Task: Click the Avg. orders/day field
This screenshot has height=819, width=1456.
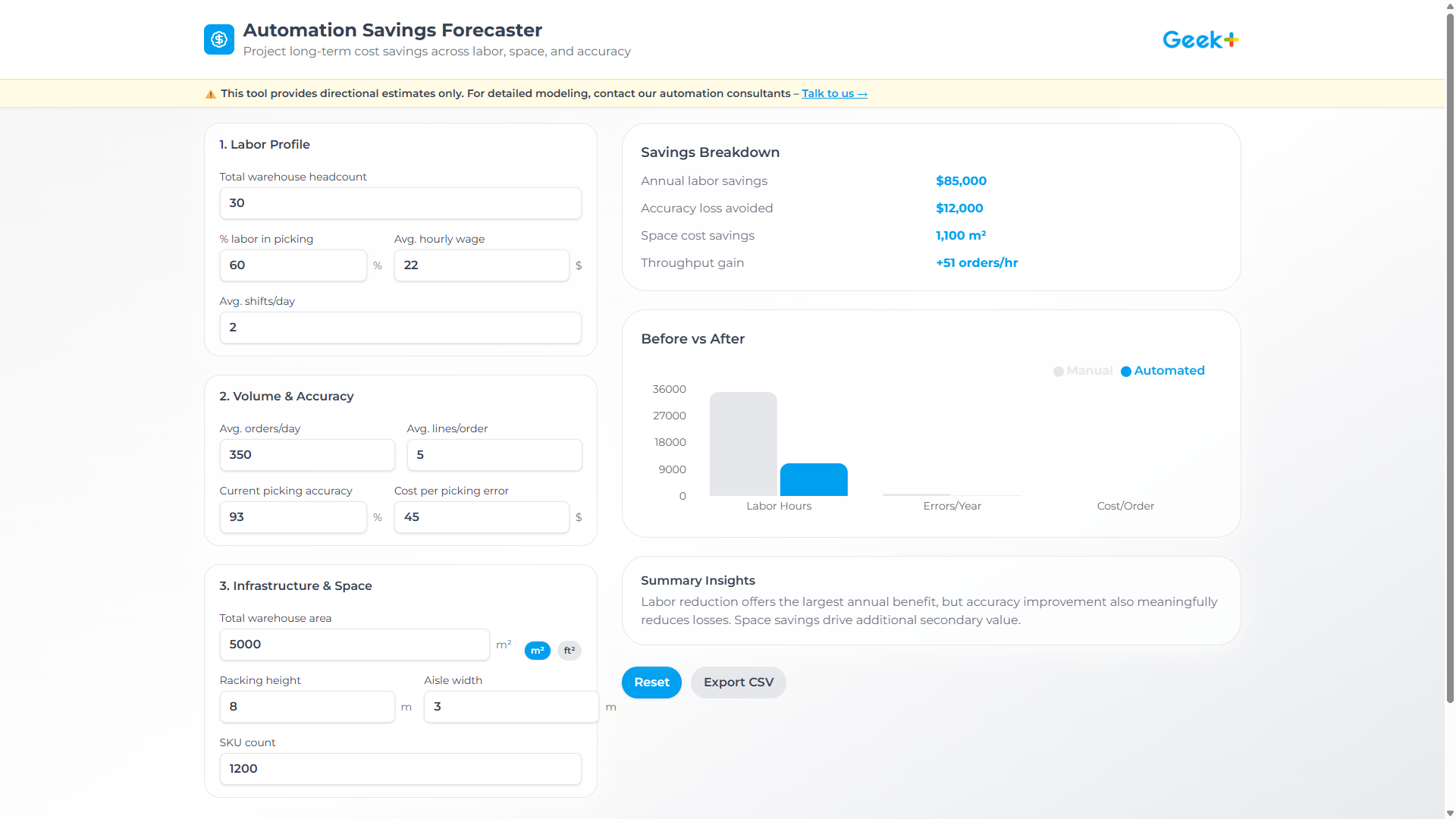Action: [x=306, y=455]
